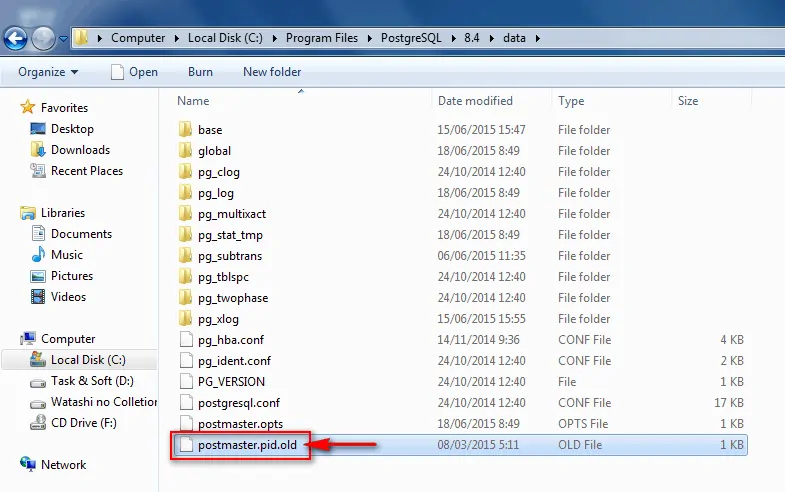The image size is (785, 492).
Task: Select the pg_multixact folder icon
Action: (x=185, y=213)
